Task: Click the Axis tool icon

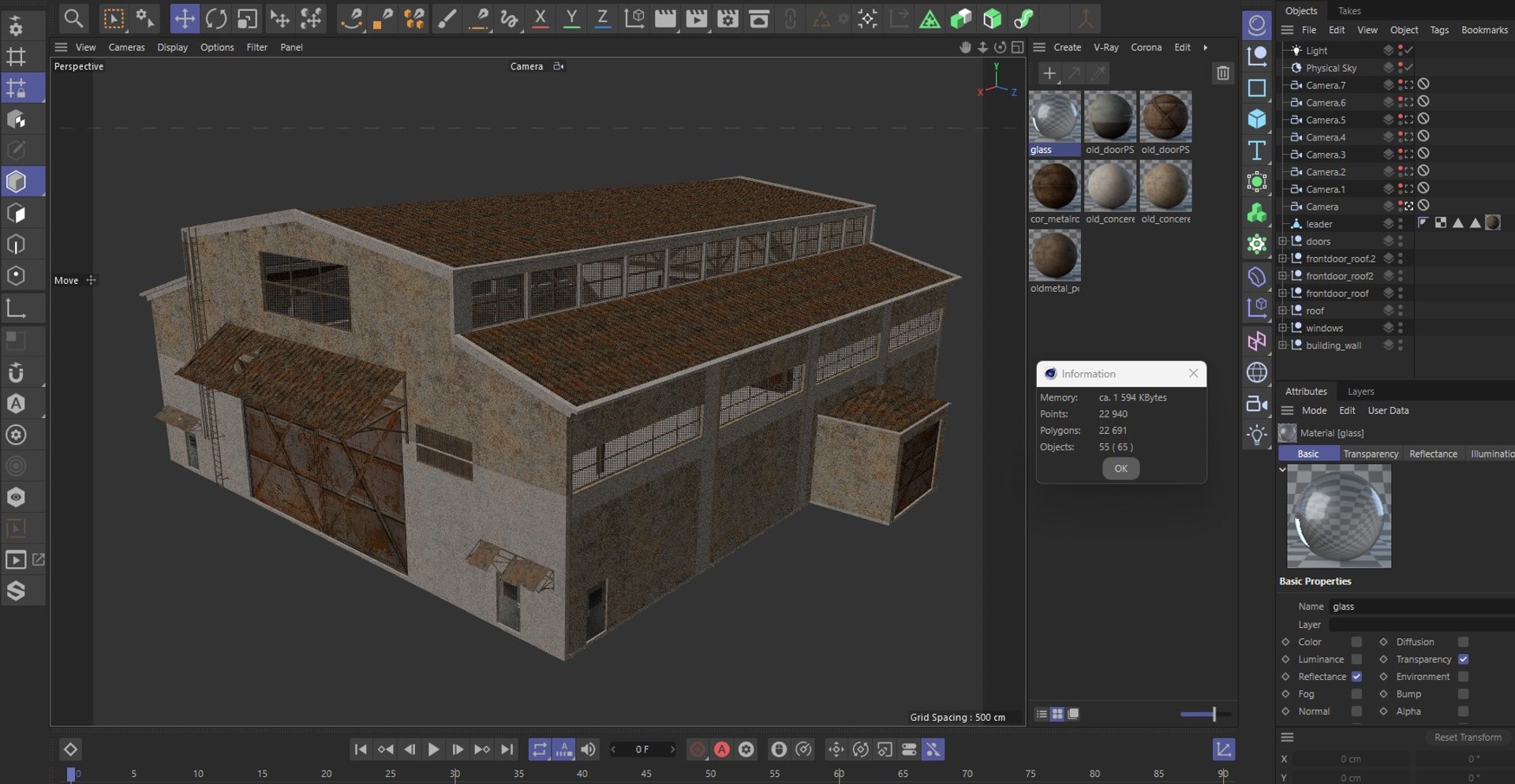Action: coord(17,308)
